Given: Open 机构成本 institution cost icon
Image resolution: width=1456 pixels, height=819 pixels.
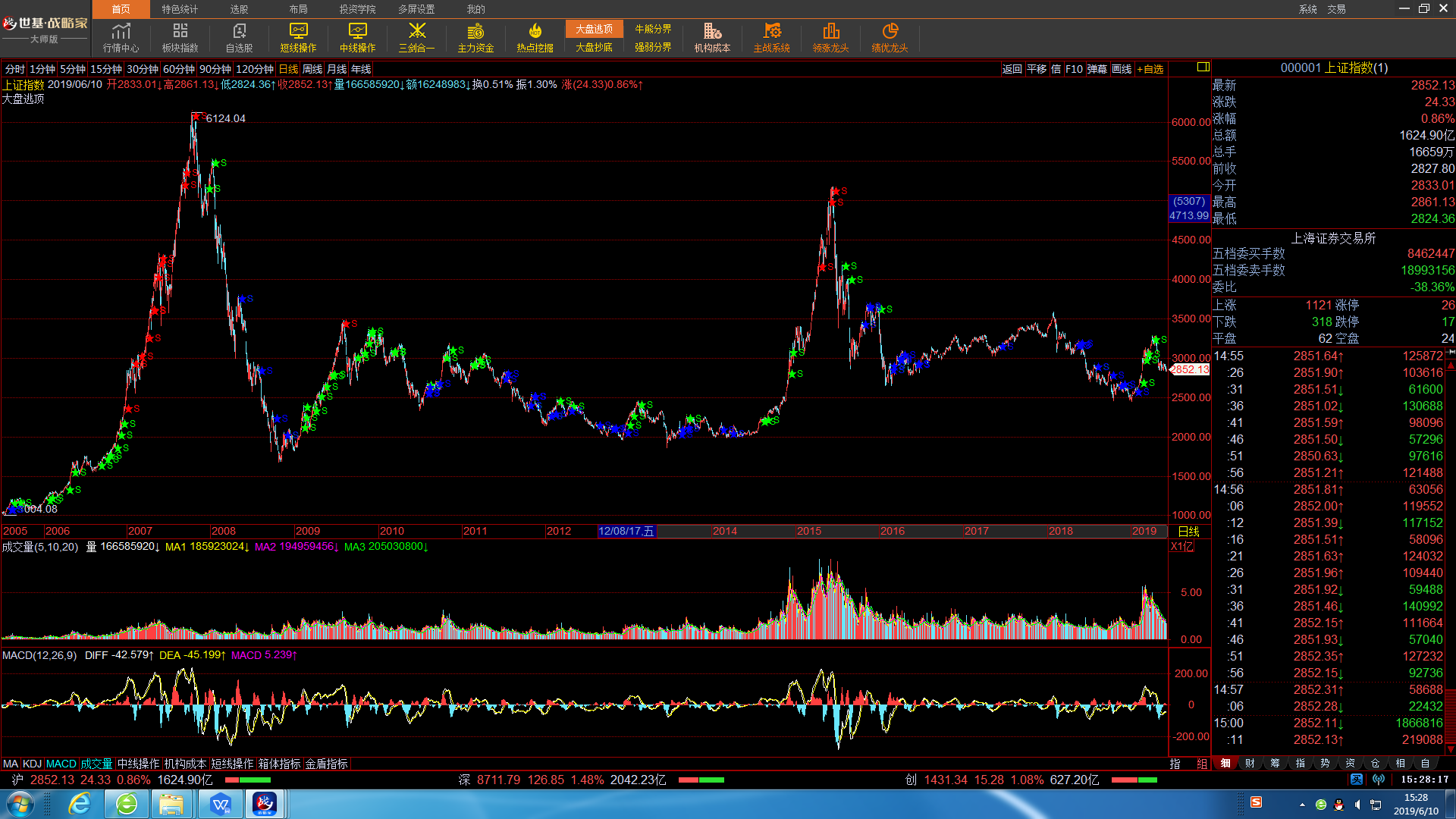Looking at the screenshot, I should click(x=712, y=37).
